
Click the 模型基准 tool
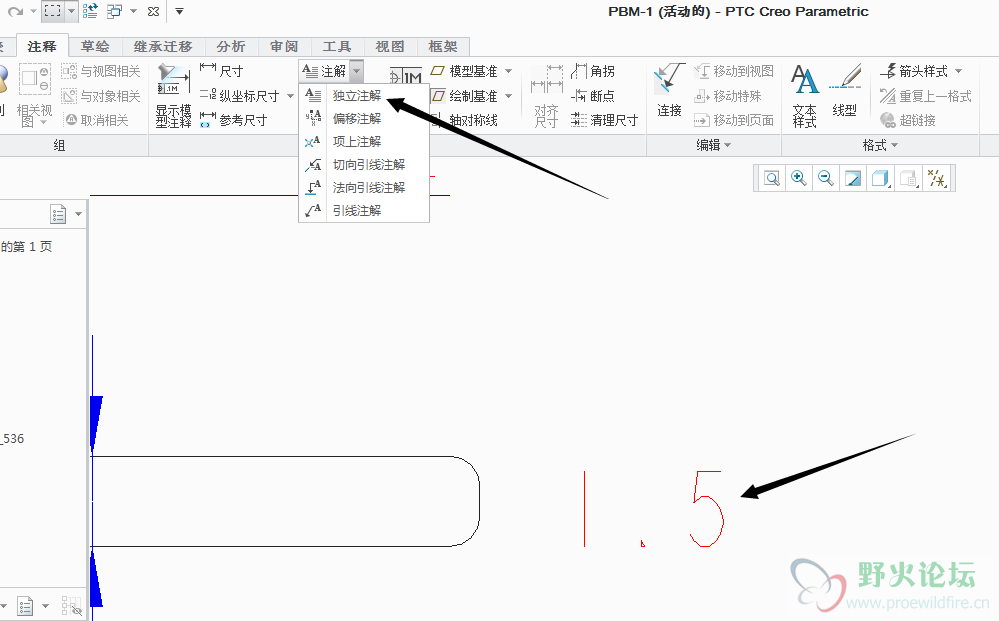[x=465, y=71]
